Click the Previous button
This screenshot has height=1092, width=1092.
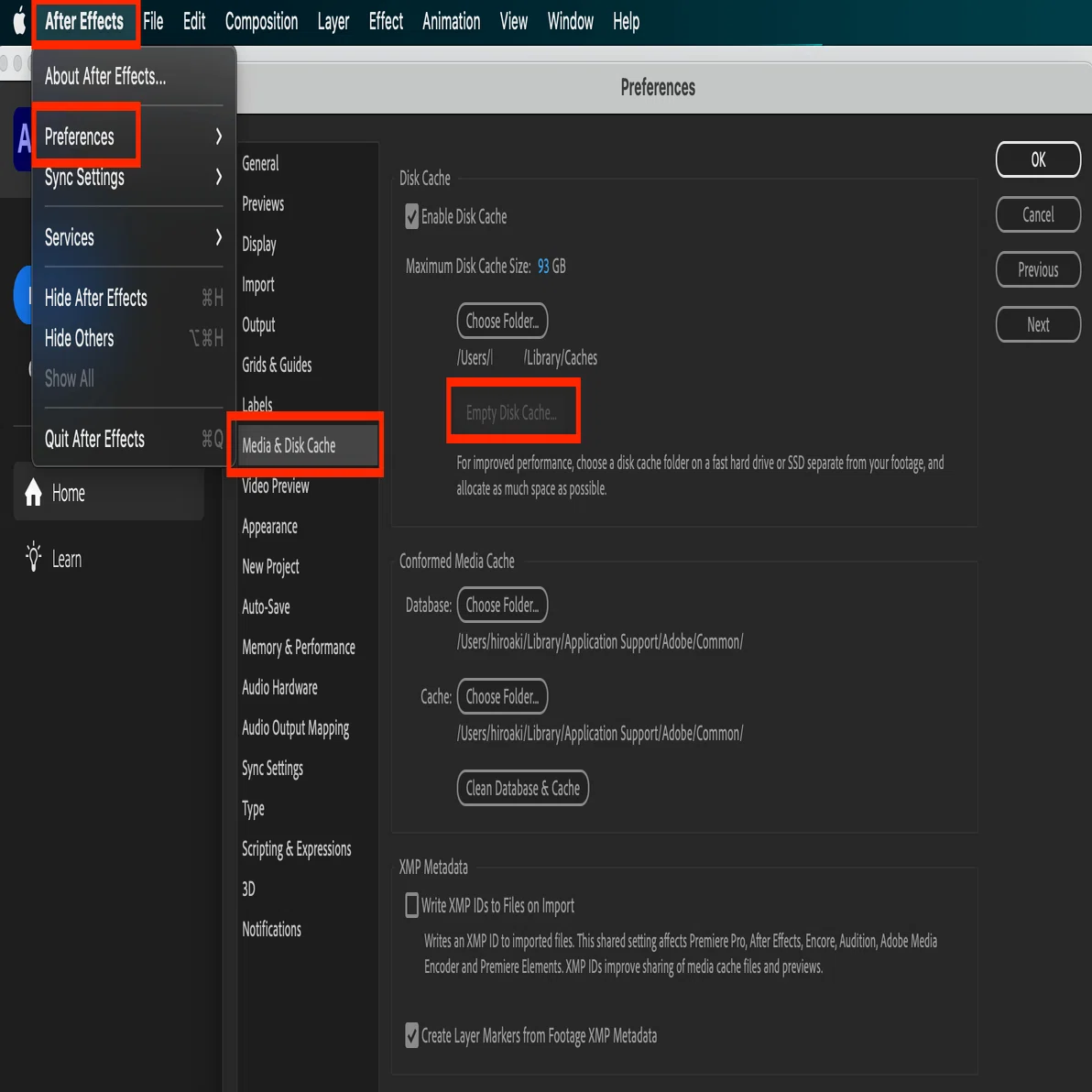click(1038, 269)
